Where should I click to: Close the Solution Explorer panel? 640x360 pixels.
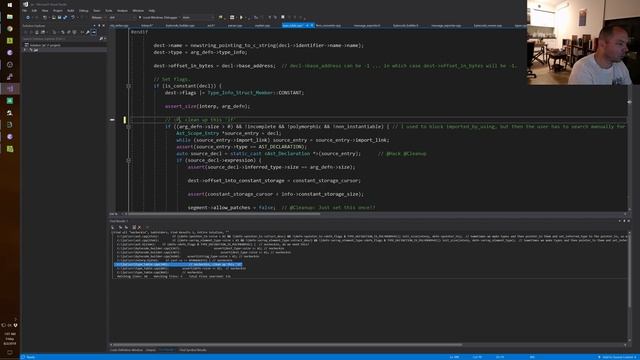pyautogui.click(x=103, y=26)
